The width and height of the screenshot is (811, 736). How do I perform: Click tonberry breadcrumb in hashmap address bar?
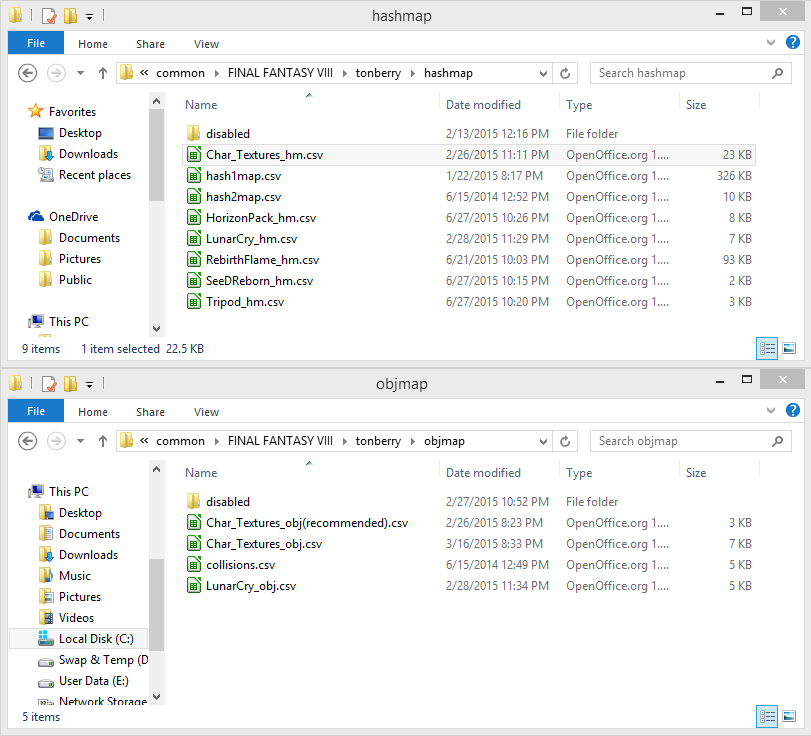378,73
